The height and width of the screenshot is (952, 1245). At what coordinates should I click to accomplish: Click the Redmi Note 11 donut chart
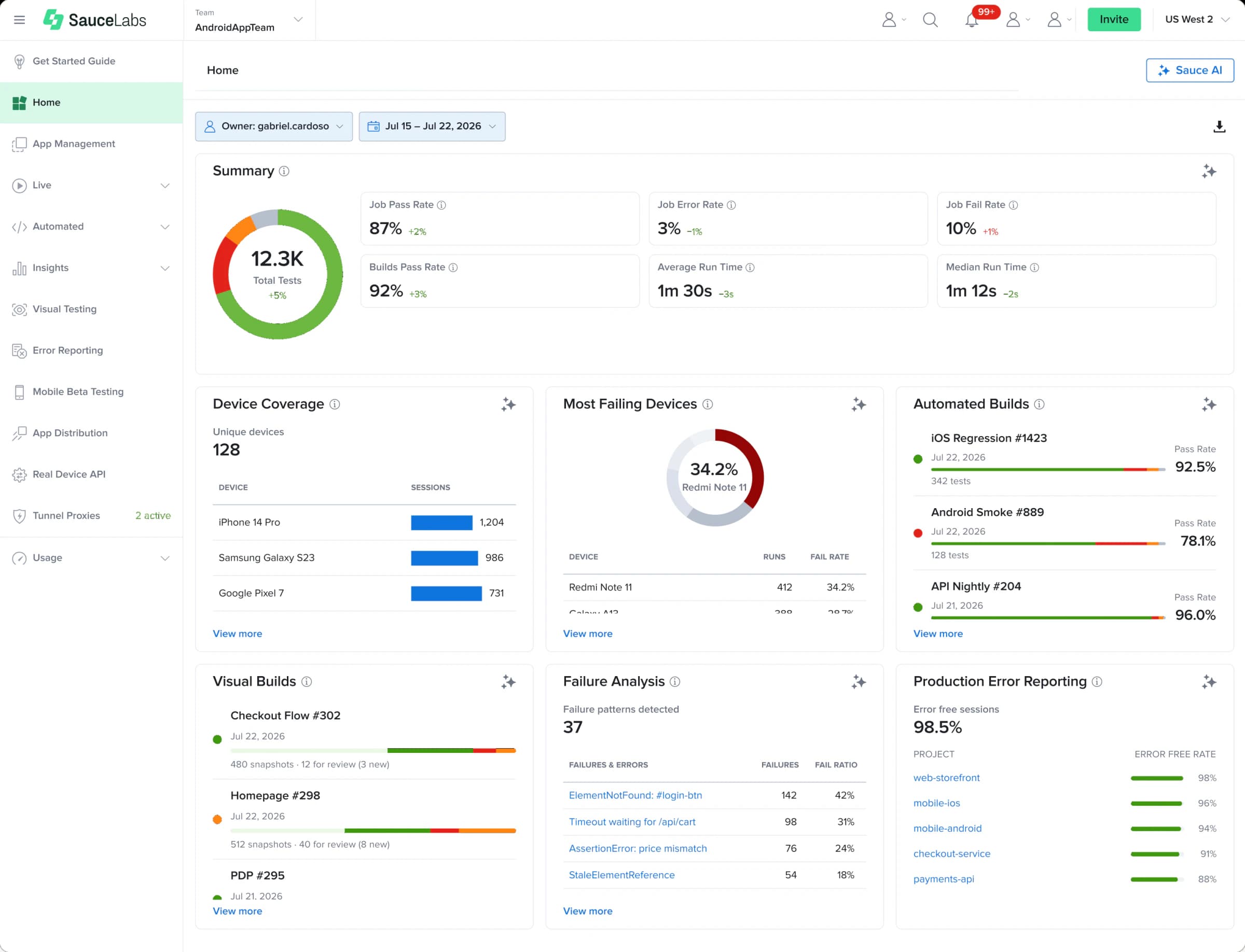(715, 478)
